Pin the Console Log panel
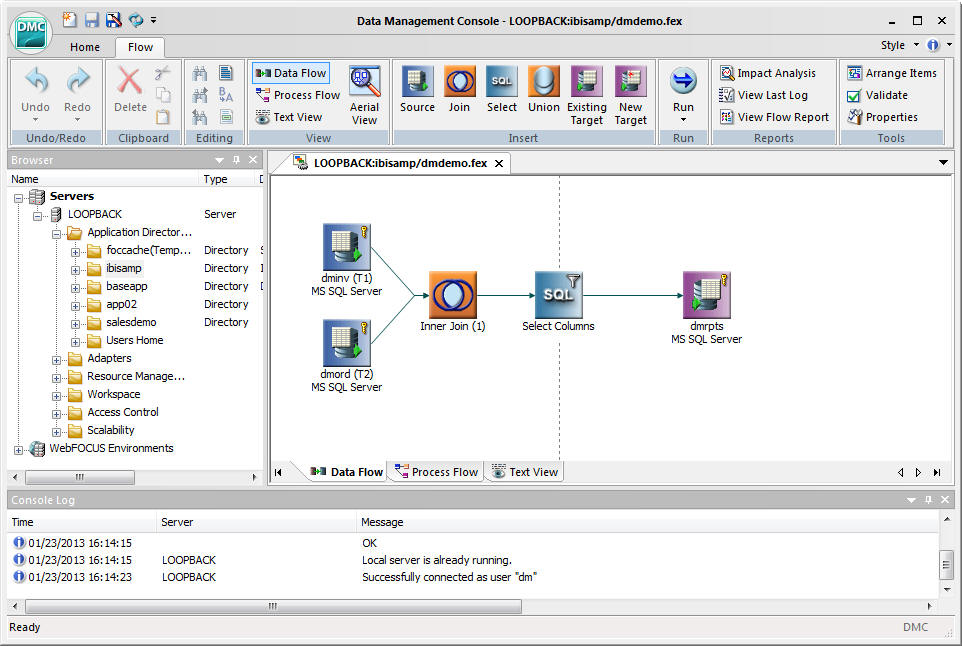The image size is (962, 646). (928, 500)
